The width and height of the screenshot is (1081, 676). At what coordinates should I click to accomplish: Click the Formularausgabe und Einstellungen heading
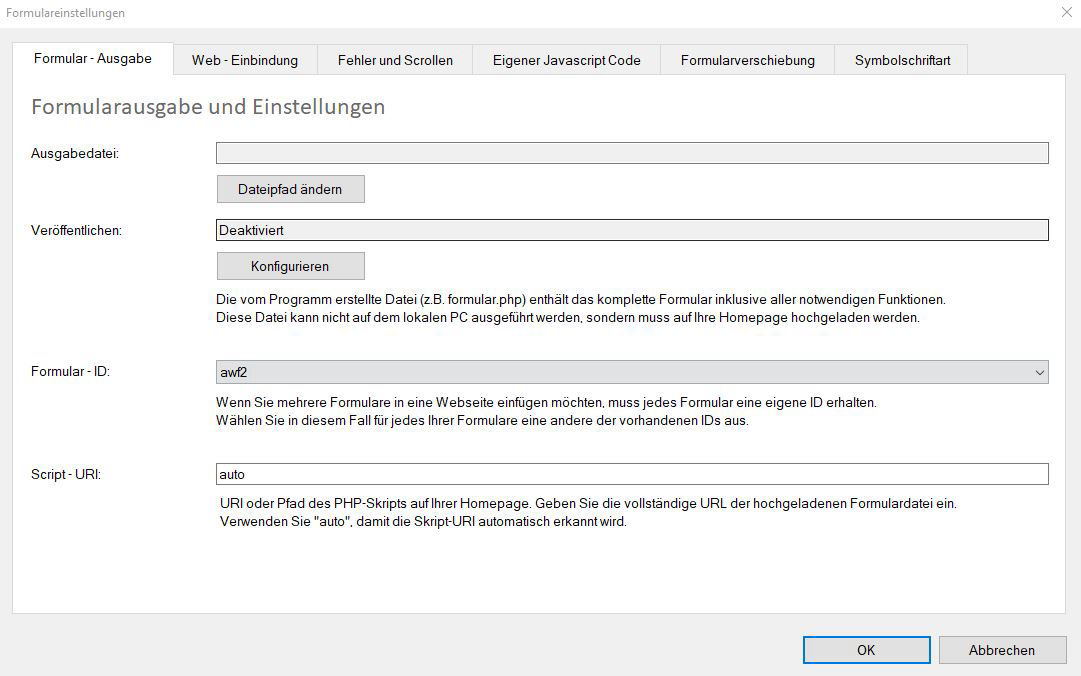point(208,107)
